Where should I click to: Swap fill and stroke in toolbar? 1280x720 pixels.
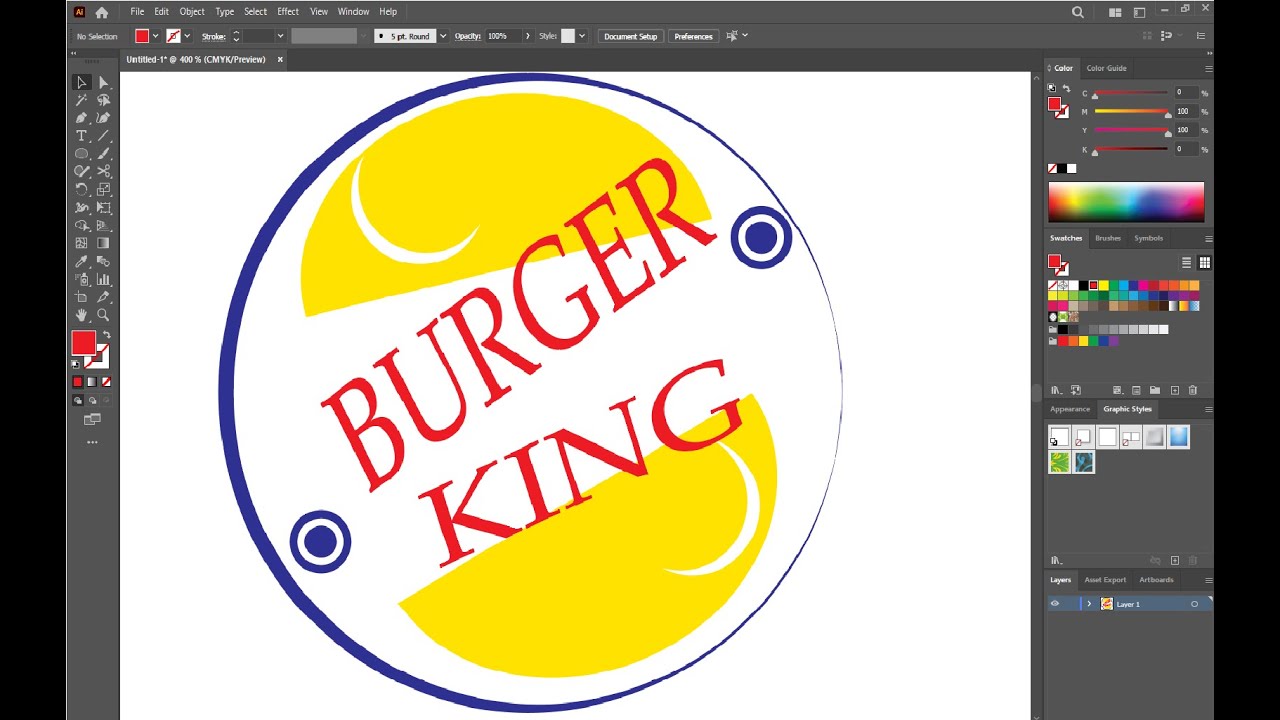pos(106,335)
